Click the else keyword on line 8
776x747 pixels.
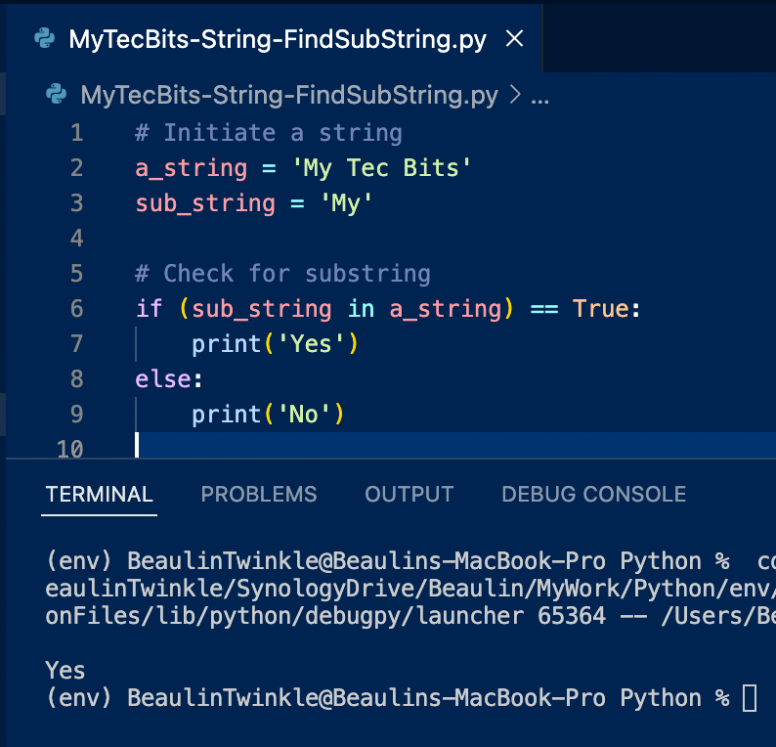pos(163,379)
